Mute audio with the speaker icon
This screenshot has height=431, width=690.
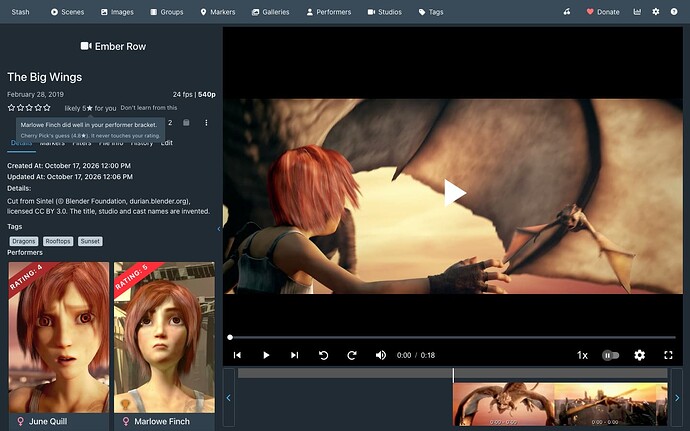click(x=381, y=355)
